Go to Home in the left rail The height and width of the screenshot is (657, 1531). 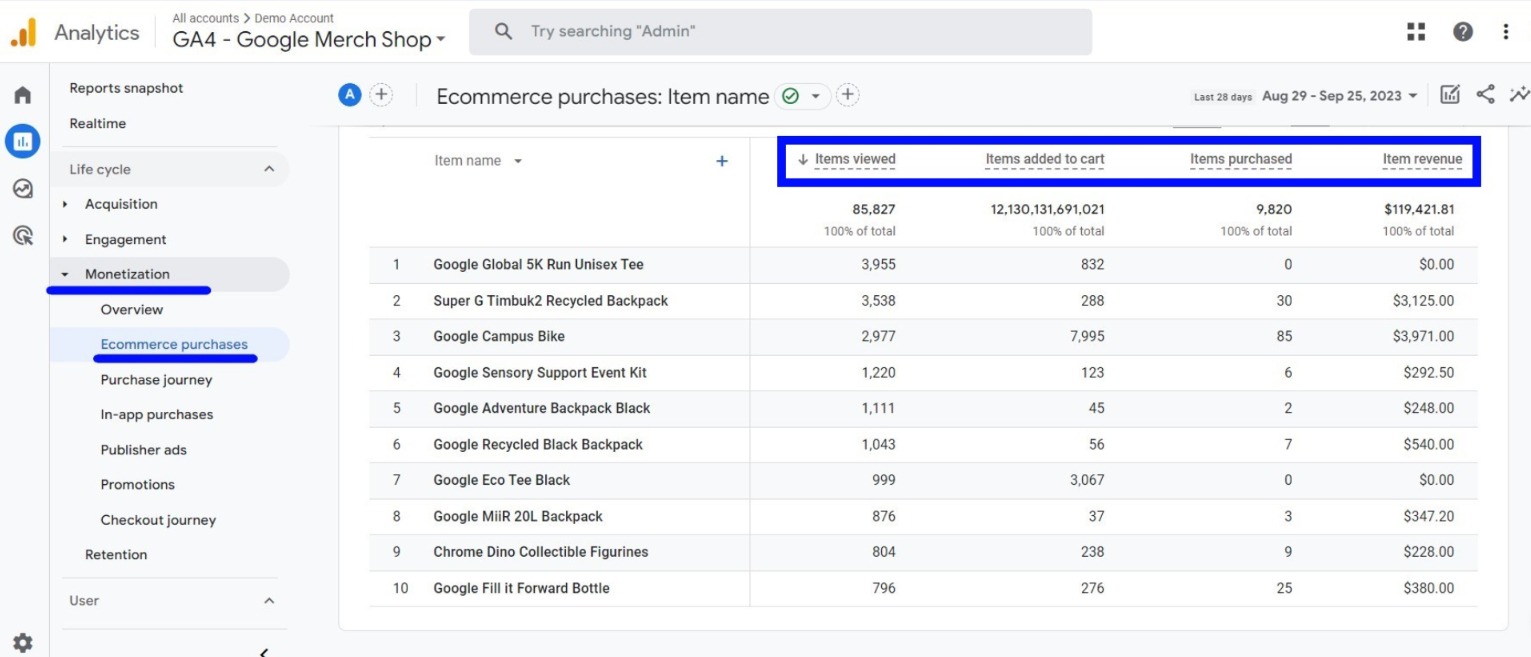[22, 96]
